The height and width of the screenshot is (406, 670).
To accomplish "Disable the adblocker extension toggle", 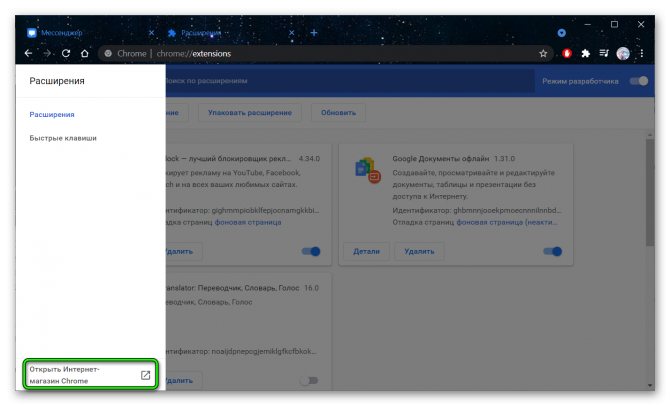I will (311, 251).
